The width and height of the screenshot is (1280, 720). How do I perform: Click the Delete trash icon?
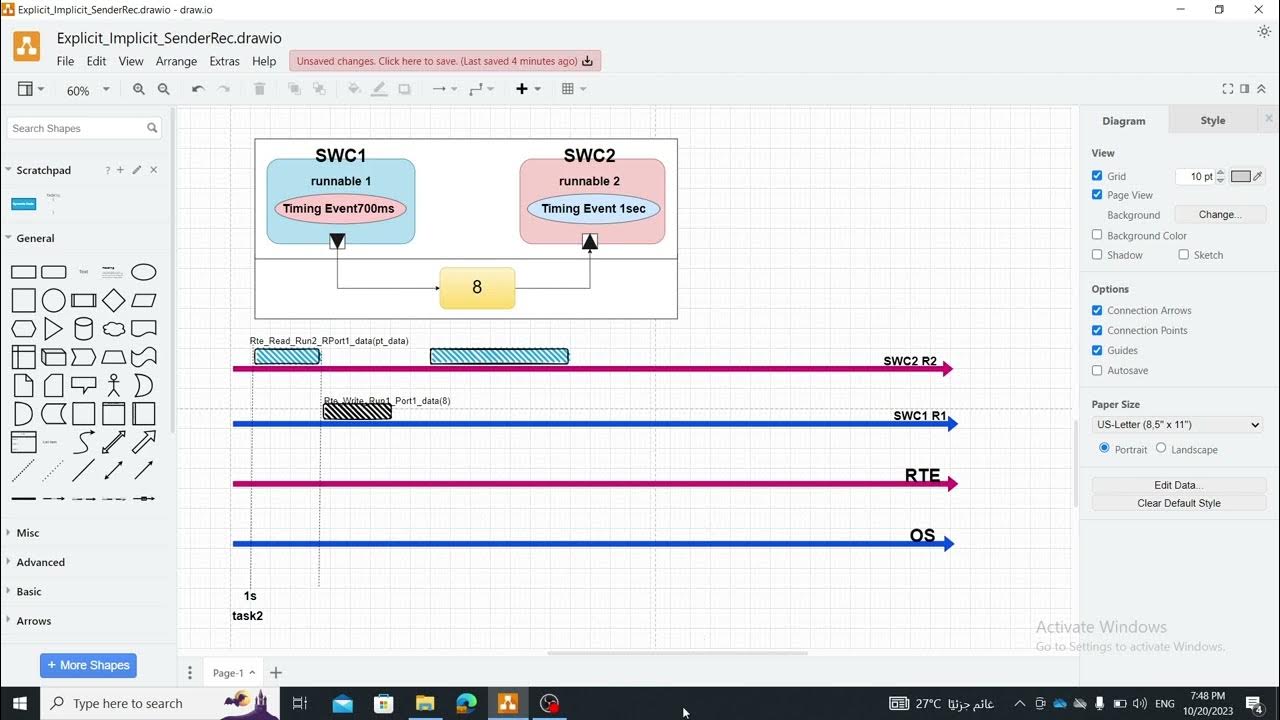[x=260, y=89]
